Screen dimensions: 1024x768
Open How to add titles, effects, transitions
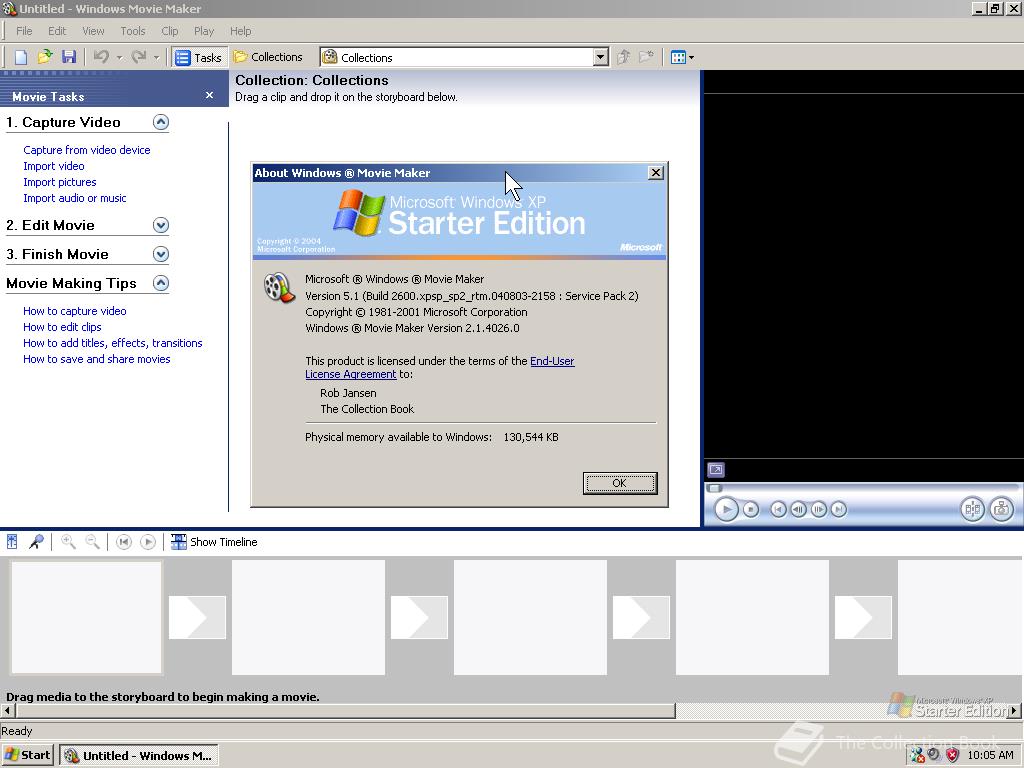click(112, 343)
